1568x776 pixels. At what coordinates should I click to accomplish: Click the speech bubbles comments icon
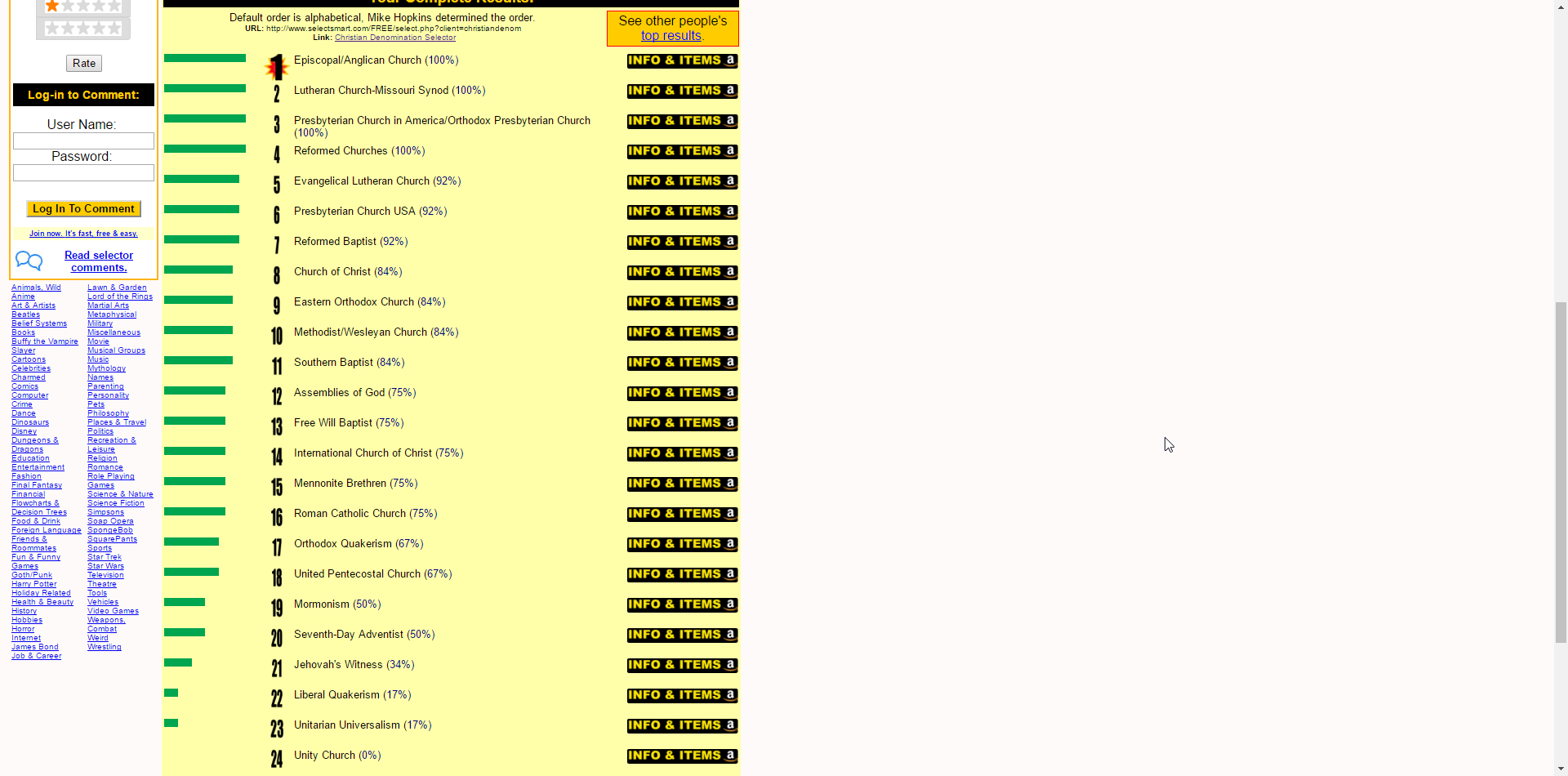[29, 261]
